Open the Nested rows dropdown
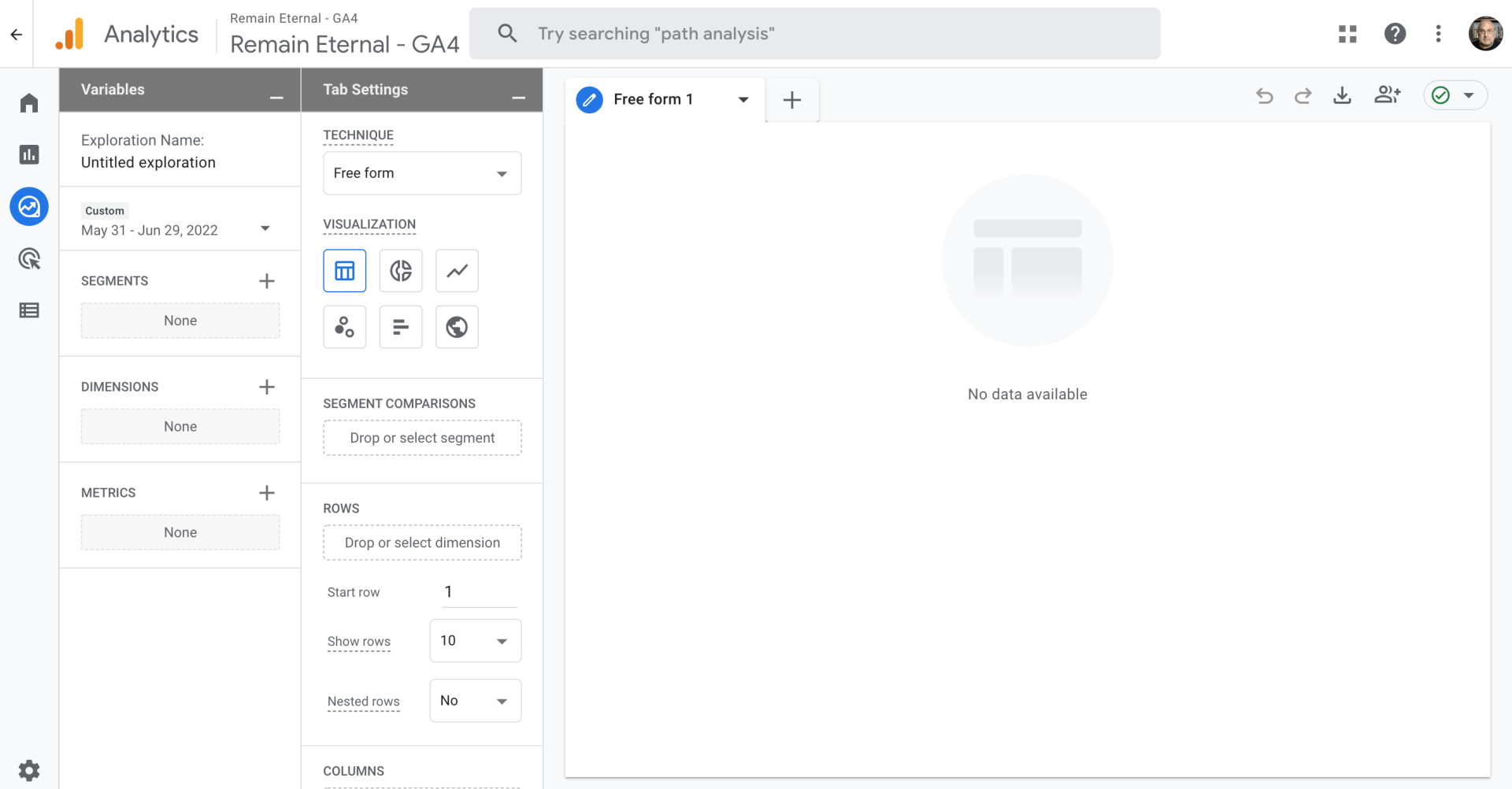The height and width of the screenshot is (789, 1512). pyautogui.click(x=476, y=701)
